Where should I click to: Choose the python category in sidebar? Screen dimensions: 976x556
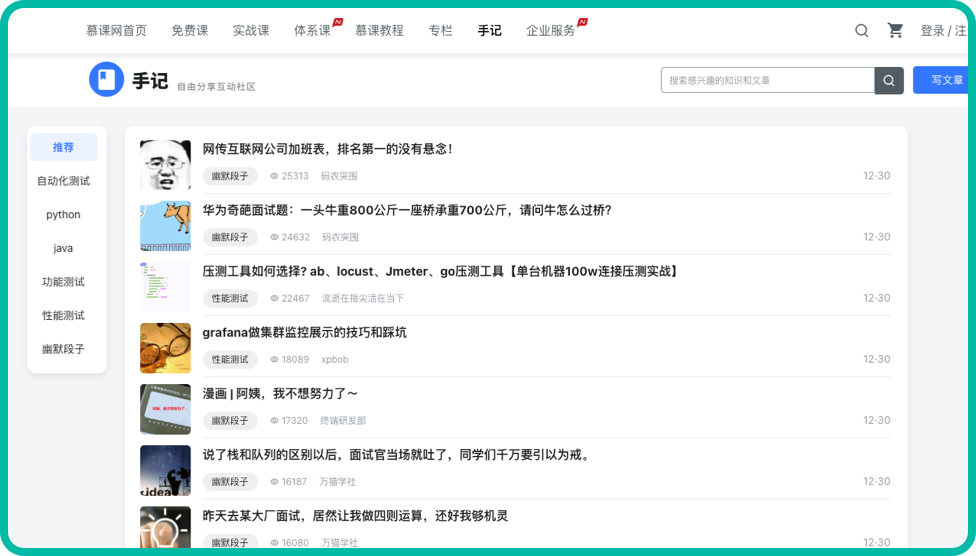(63, 215)
